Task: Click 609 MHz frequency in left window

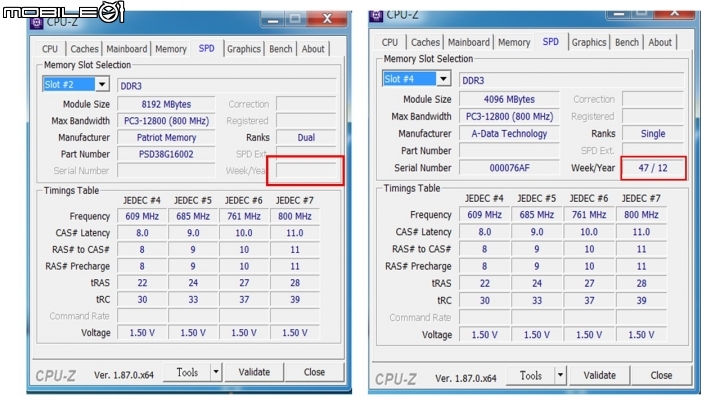Action: [x=142, y=216]
